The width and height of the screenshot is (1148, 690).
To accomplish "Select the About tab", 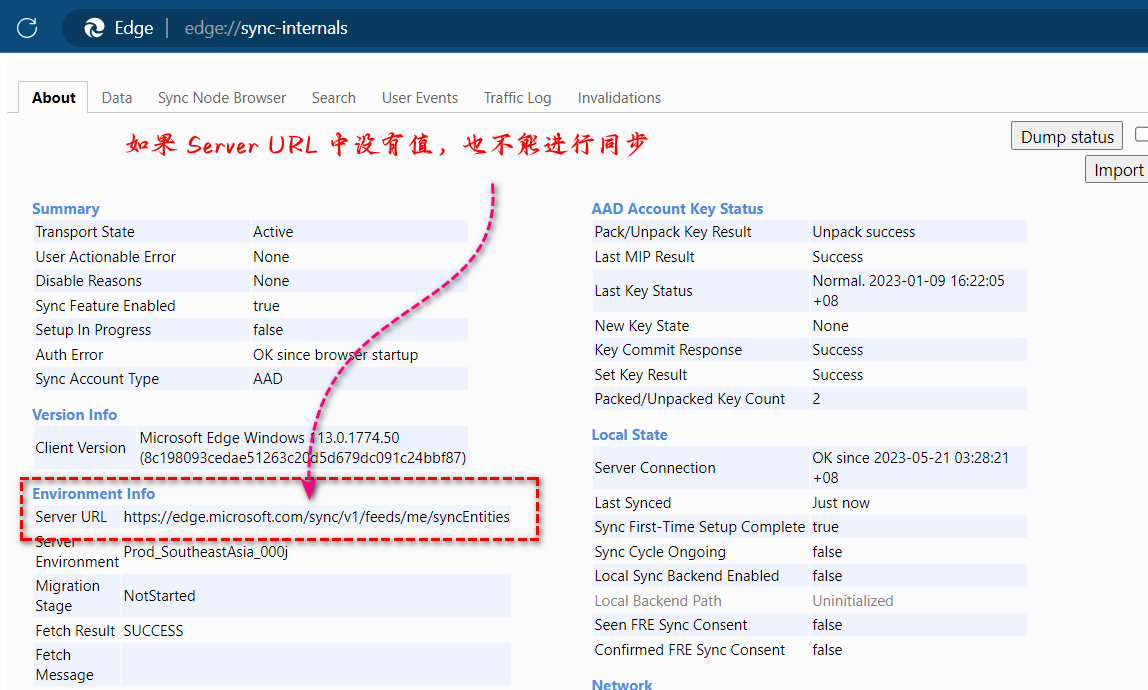I will [53, 97].
